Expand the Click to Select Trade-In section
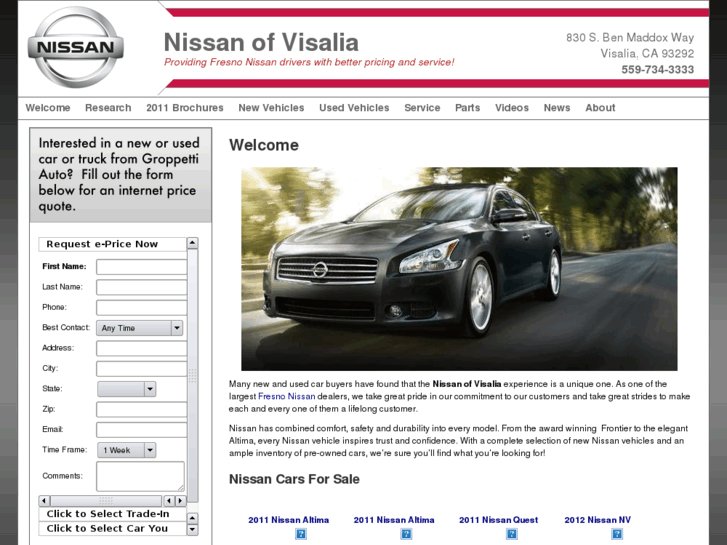The height and width of the screenshot is (545, 727). coord(113,514)
